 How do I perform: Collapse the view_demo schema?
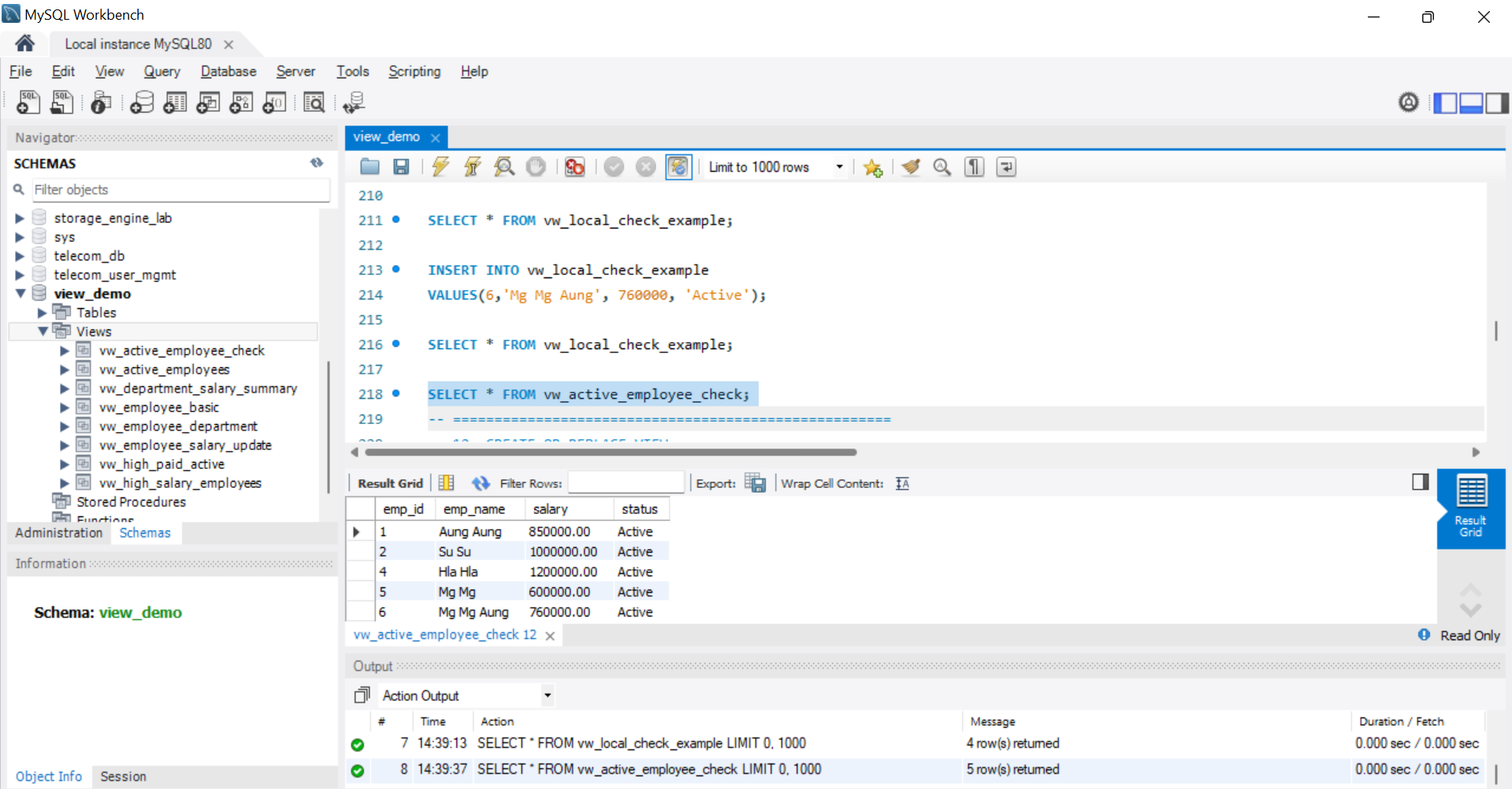tap(21, 293)
